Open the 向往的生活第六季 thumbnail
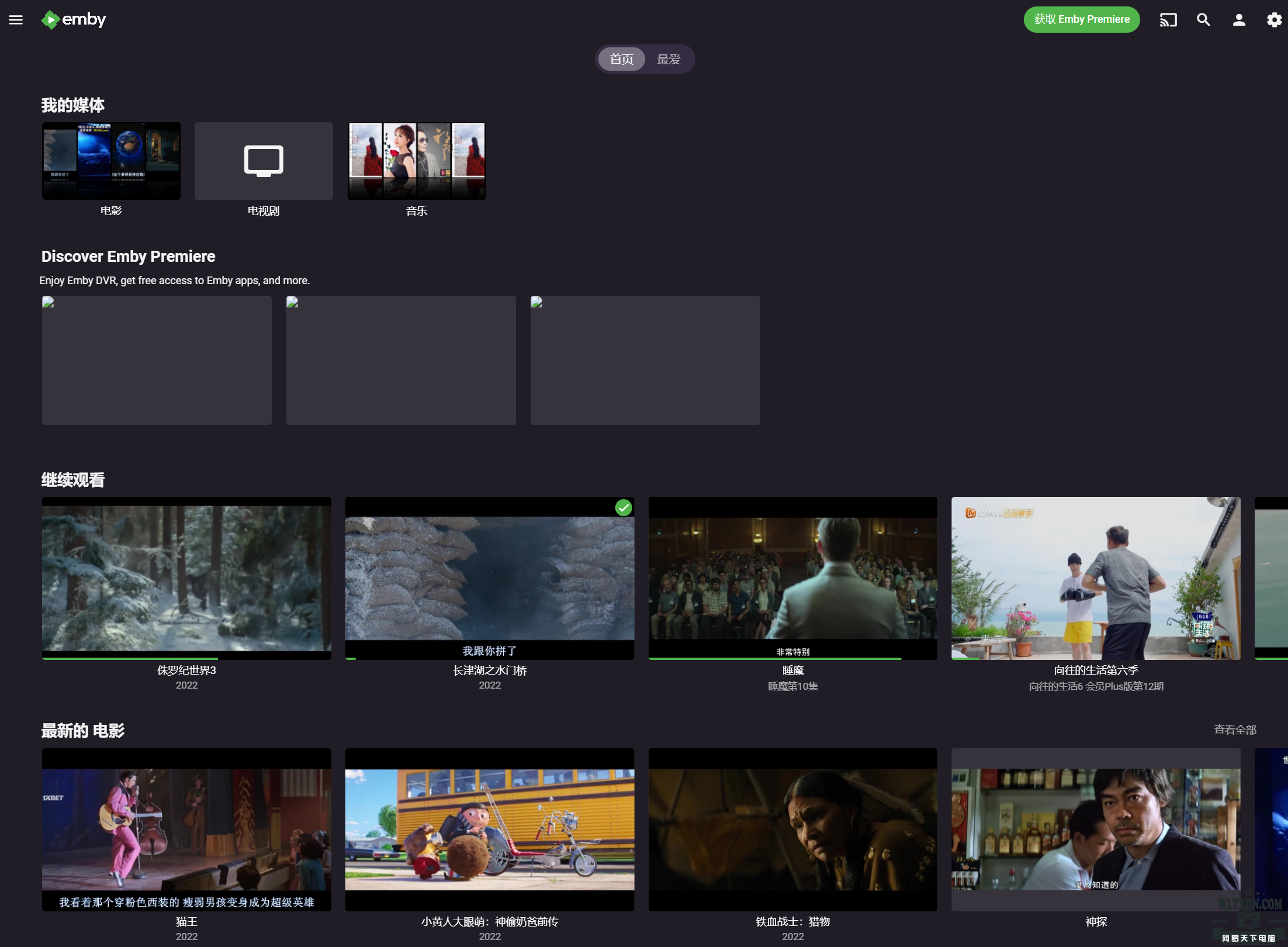This screenshot has height=947, width=1288. (x=1096, y=578)
